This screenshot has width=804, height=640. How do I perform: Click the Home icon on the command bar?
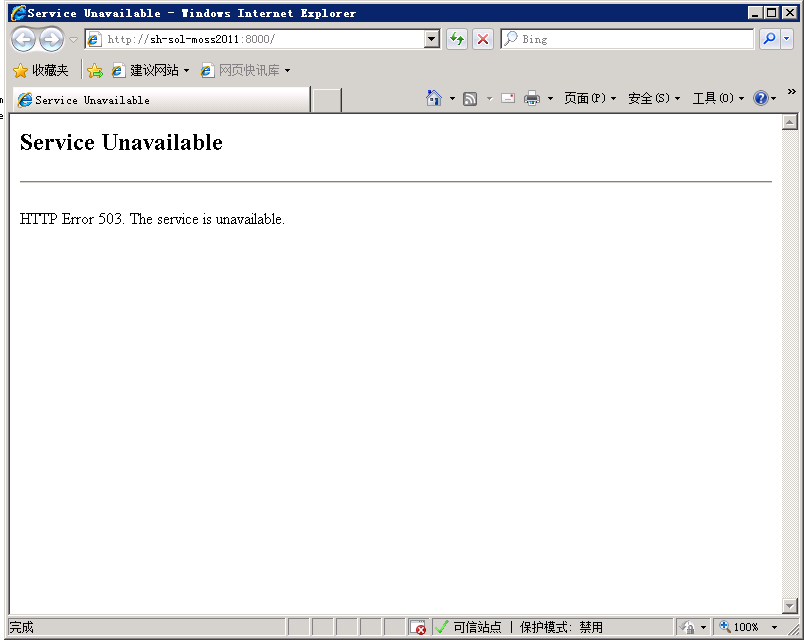coord(433,97)
